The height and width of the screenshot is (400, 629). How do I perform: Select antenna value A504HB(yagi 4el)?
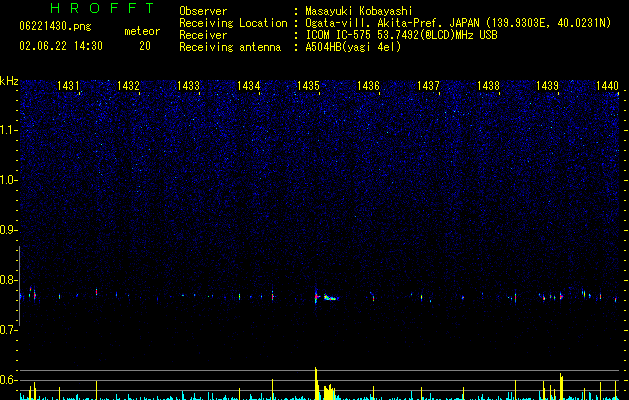click(353, 47)
